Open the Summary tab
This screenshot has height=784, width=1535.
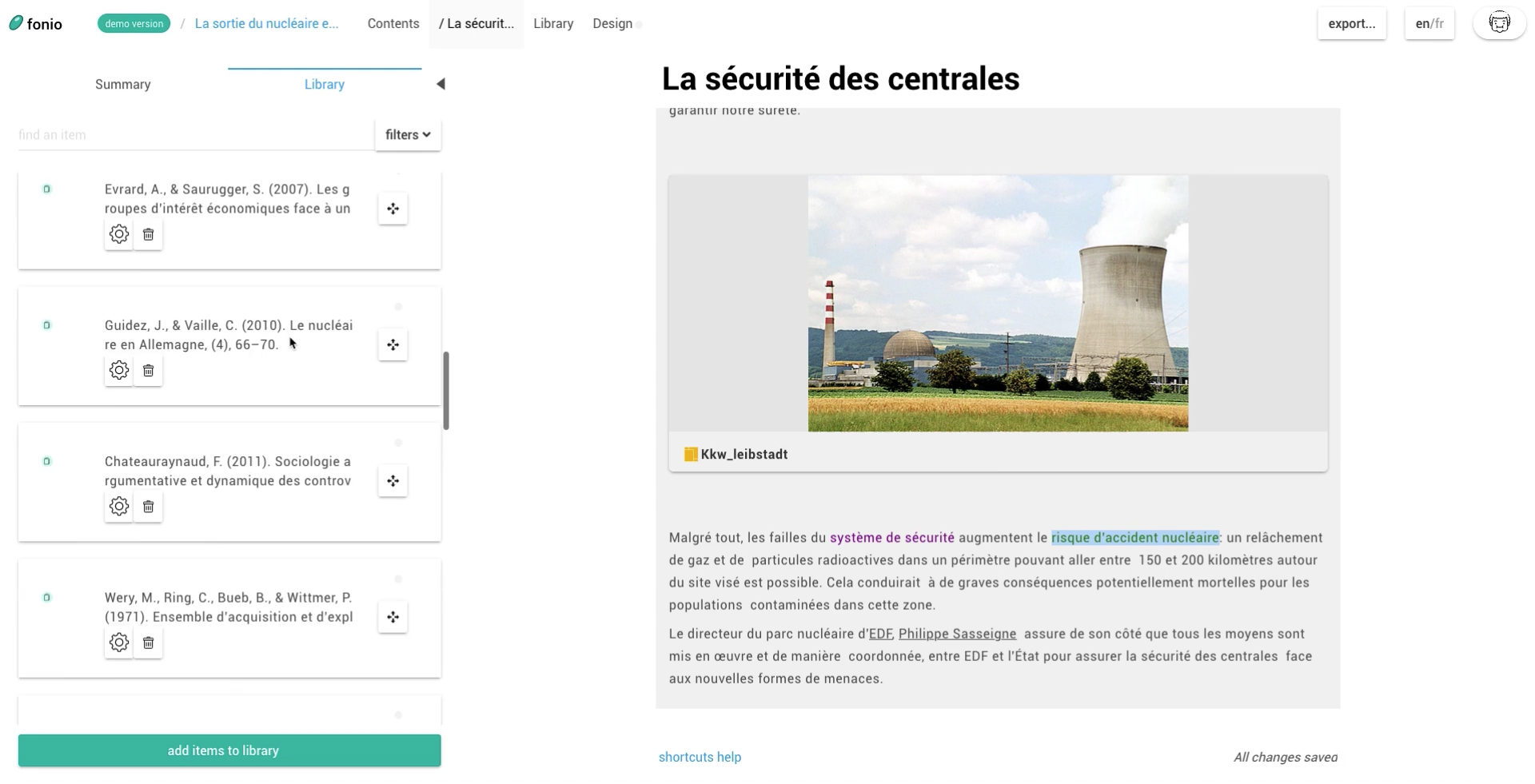pos(122,84)
